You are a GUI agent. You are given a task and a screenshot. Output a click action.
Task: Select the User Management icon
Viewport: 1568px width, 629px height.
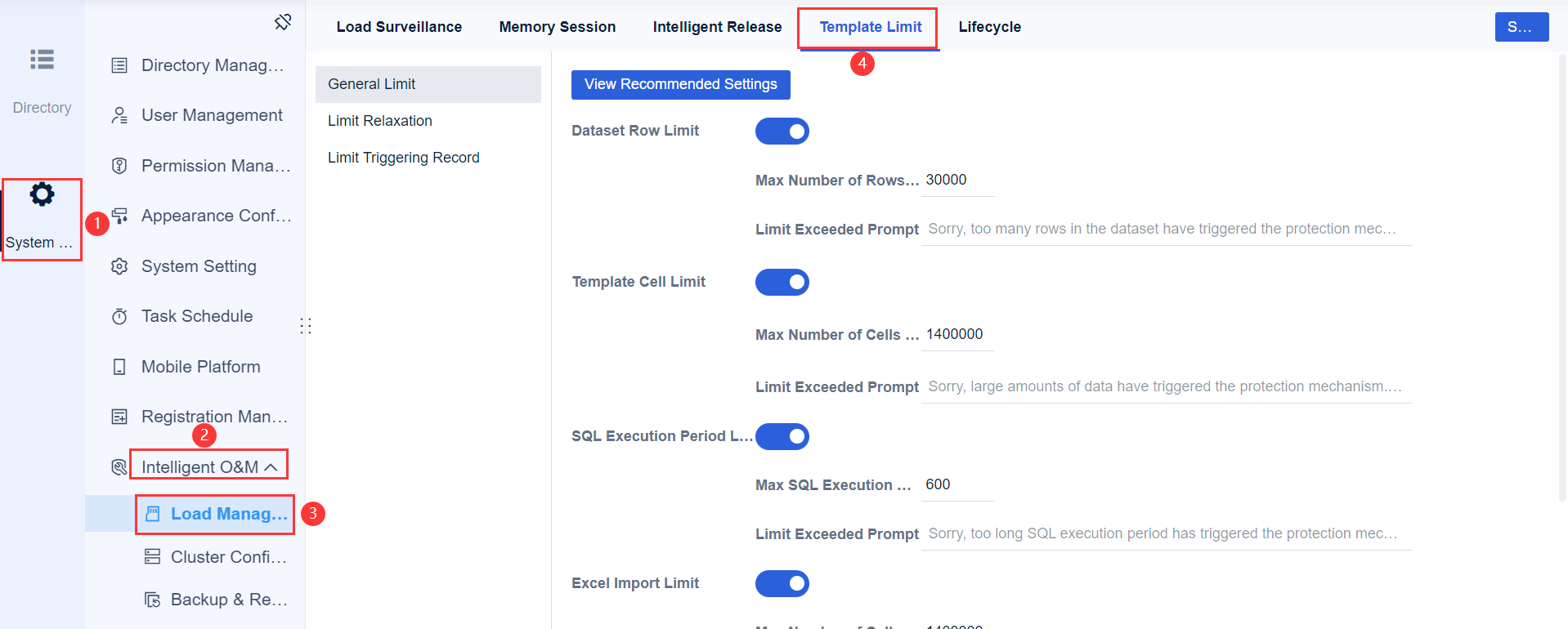(119, 115)
